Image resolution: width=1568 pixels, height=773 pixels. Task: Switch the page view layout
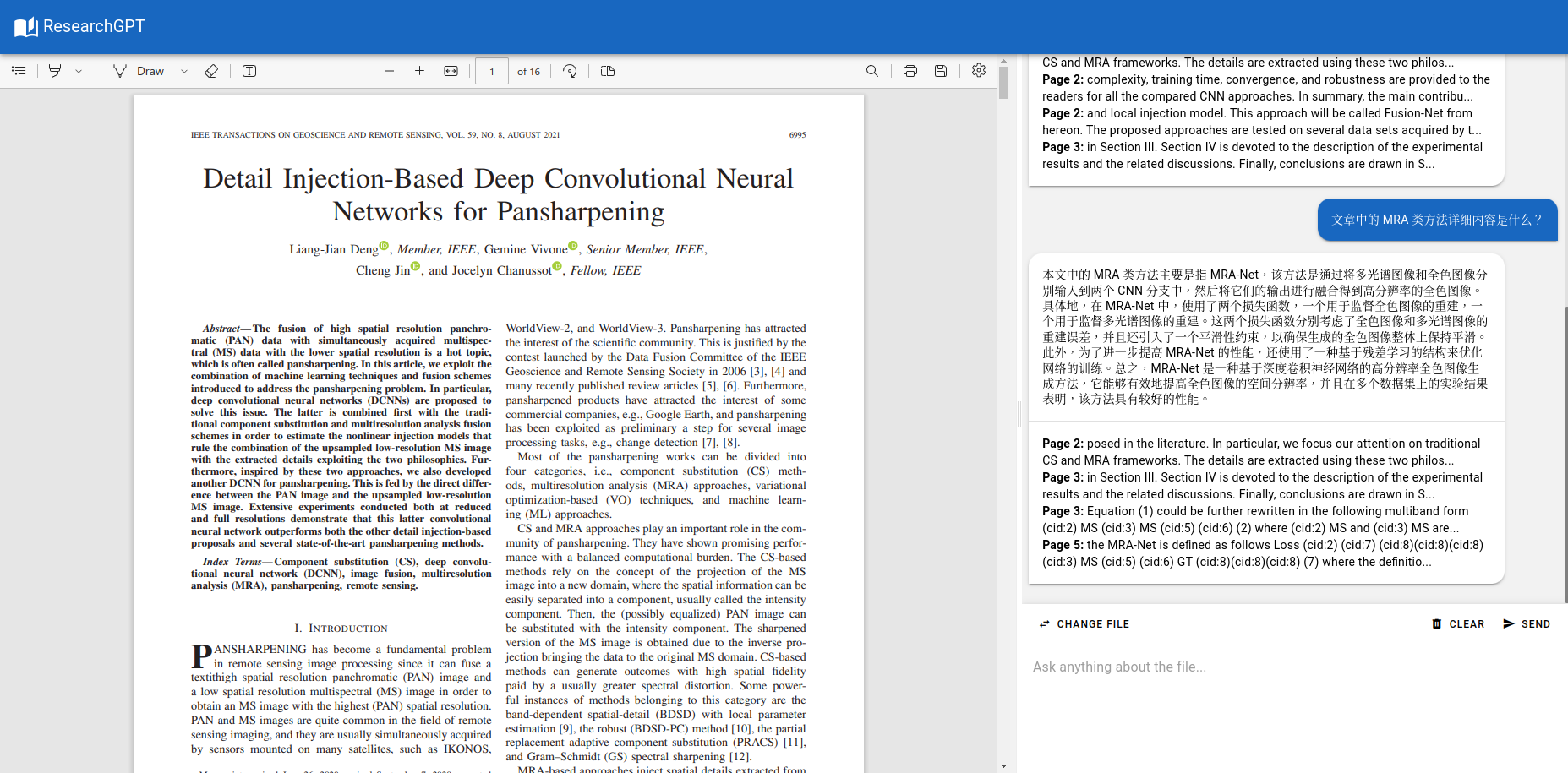pos(608,71)
